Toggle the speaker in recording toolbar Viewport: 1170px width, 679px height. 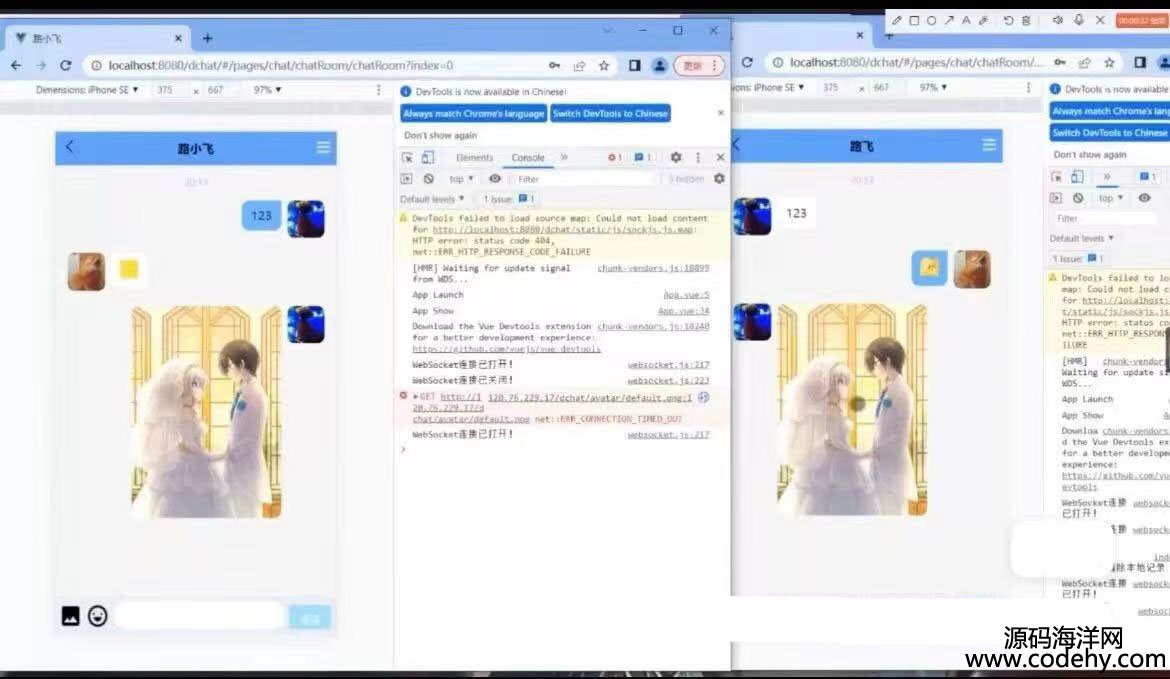click(1057, 20)
